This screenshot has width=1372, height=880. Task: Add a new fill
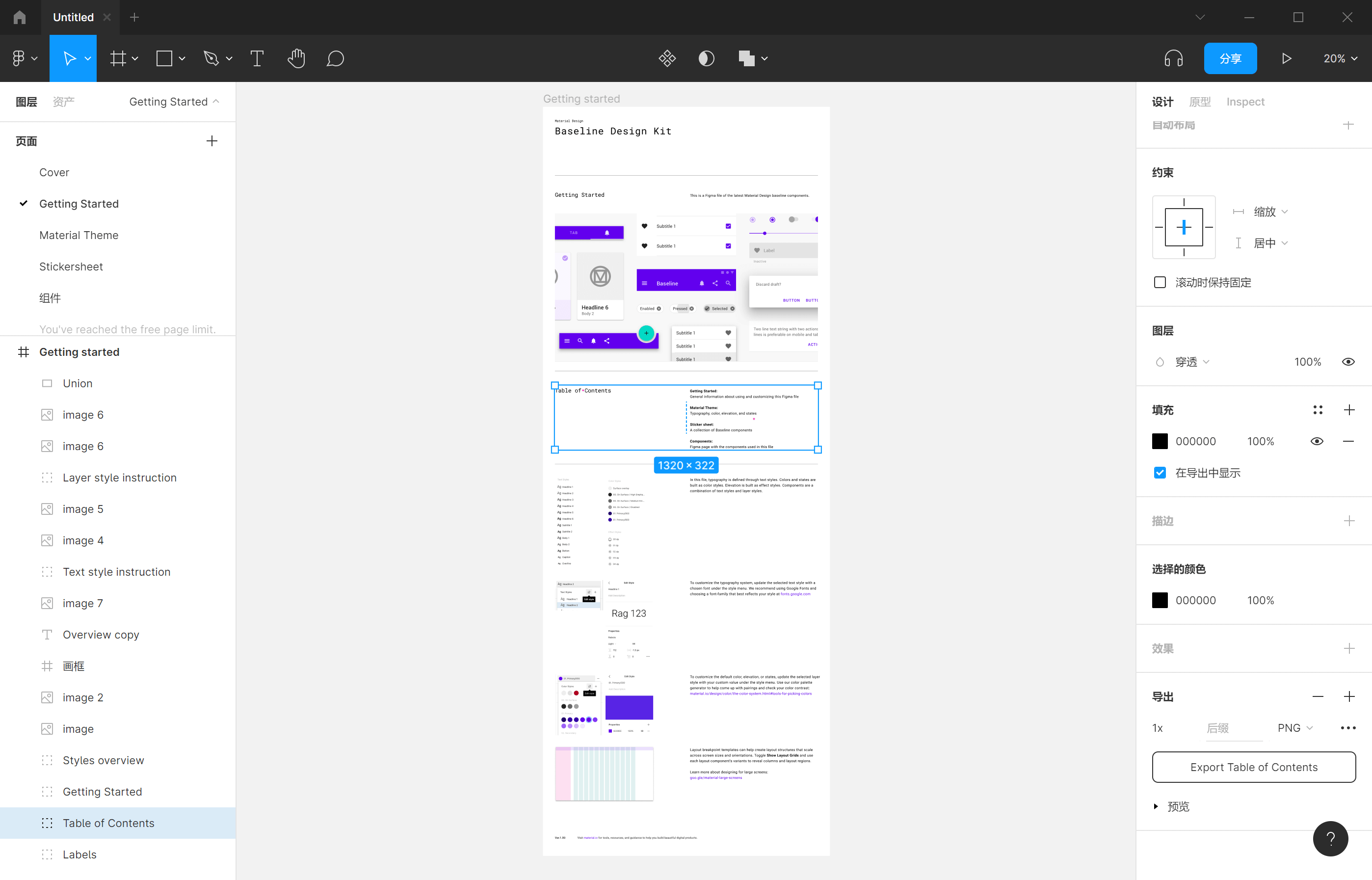pos(1349,410)
